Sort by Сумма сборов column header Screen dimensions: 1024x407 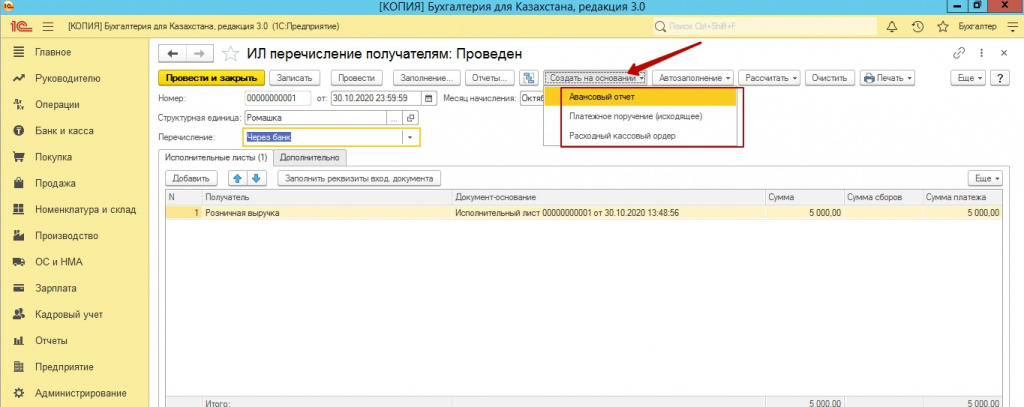pyautogui.click(x=882, y=197)
